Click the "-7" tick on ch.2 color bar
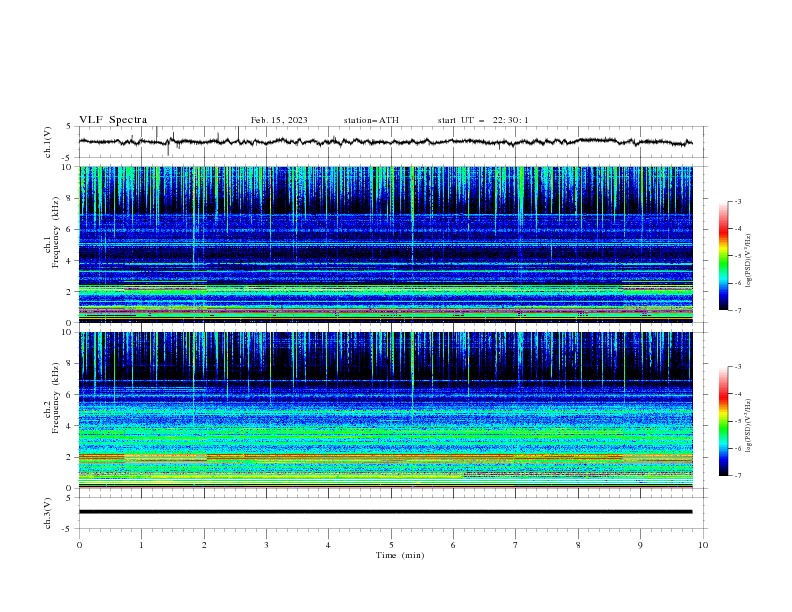The height and width of the screenshot is (612, 792). click(x=738, y=476)
